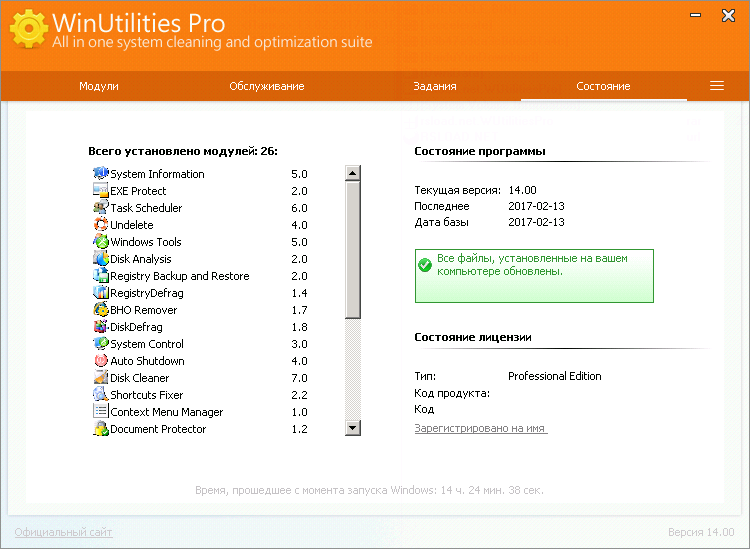
Task: Click the Undelete lifebuoy icon
Action: point(100,224)
